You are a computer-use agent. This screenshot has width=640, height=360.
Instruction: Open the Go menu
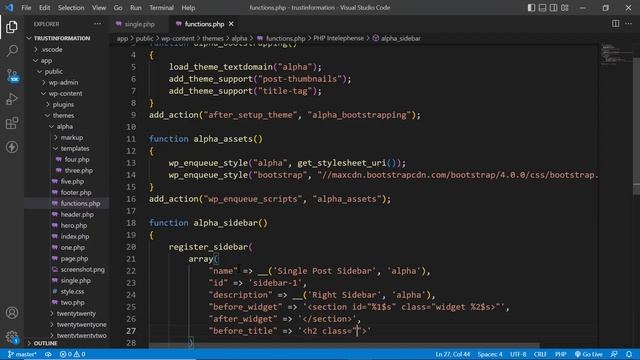pyautogui.click(x=118, y=8)
